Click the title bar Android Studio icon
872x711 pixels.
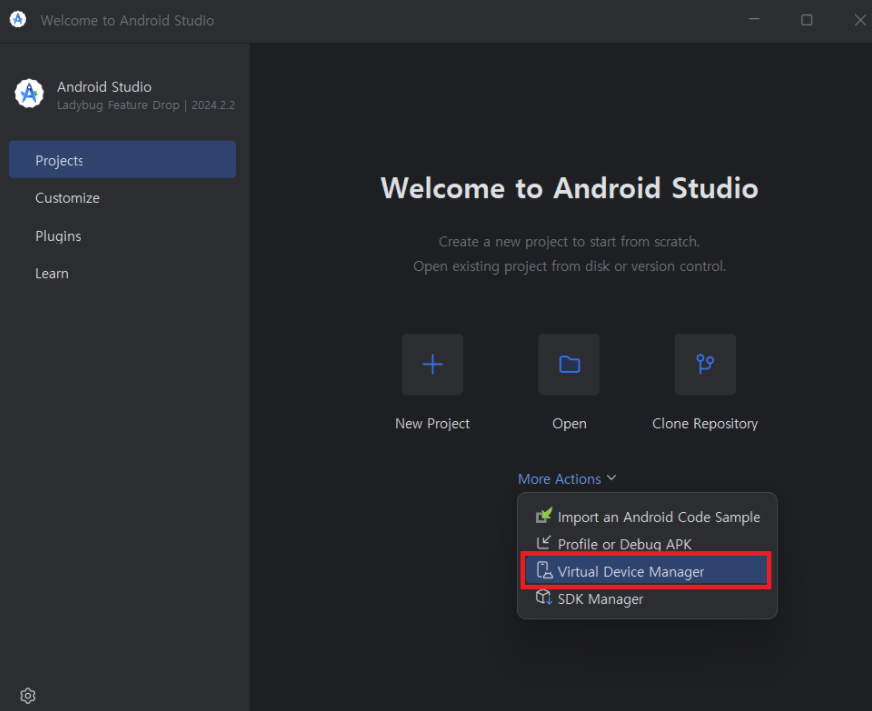18,19
